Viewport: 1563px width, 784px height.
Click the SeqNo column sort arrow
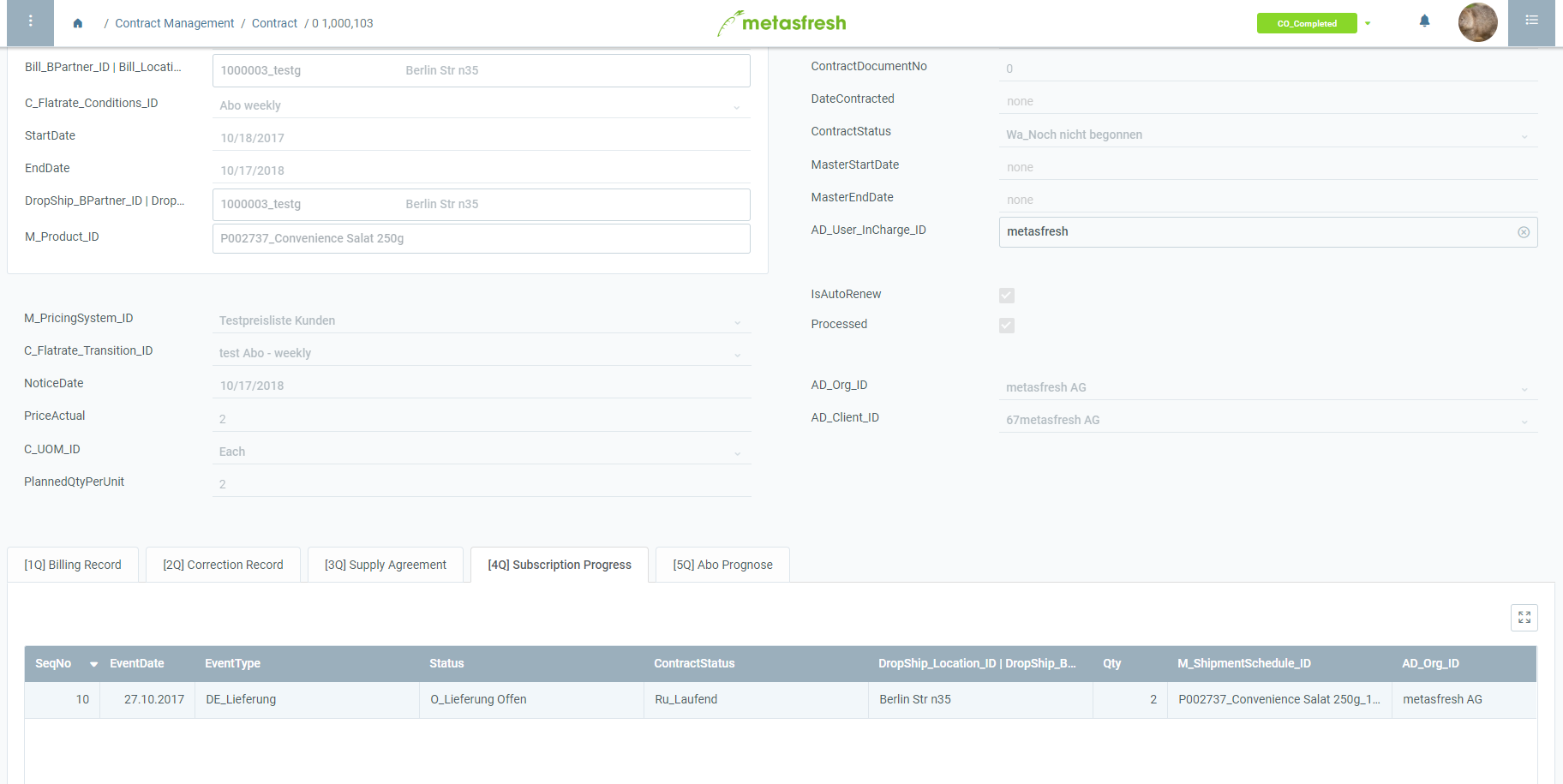click(x=93, y=663)
